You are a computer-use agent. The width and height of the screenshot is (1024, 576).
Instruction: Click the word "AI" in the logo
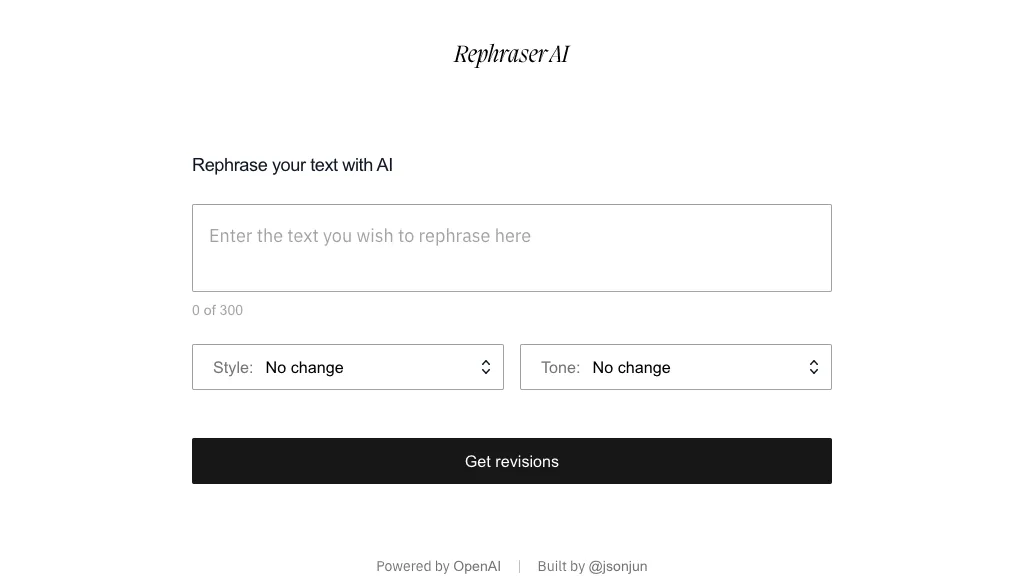tap(558, 54)
